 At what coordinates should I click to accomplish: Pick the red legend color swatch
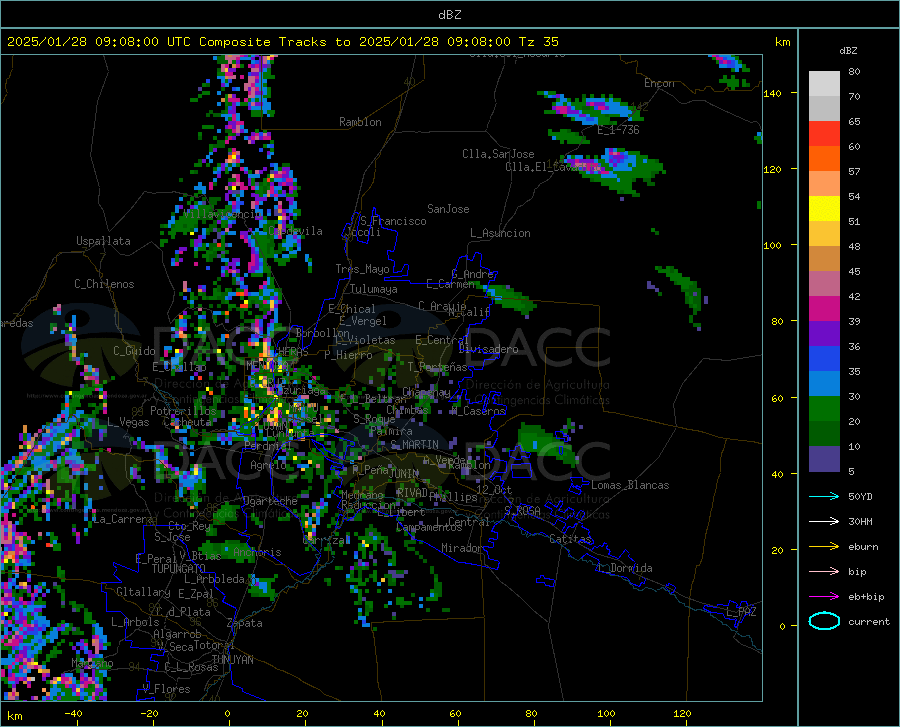click(824, 134)
